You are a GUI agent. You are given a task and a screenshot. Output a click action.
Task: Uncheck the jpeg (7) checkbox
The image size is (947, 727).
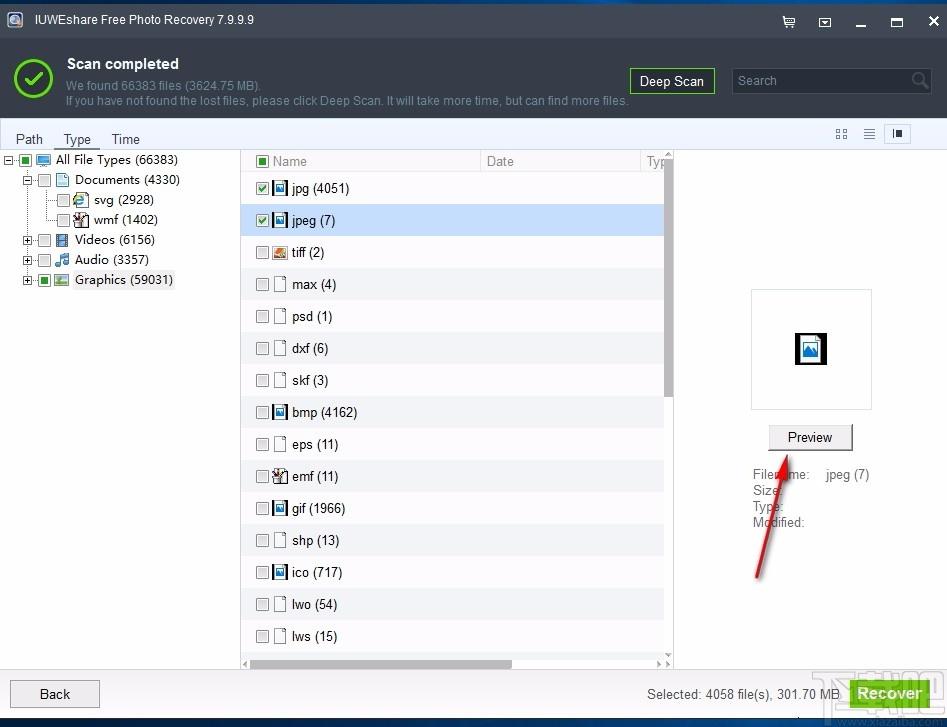[262, 220]
